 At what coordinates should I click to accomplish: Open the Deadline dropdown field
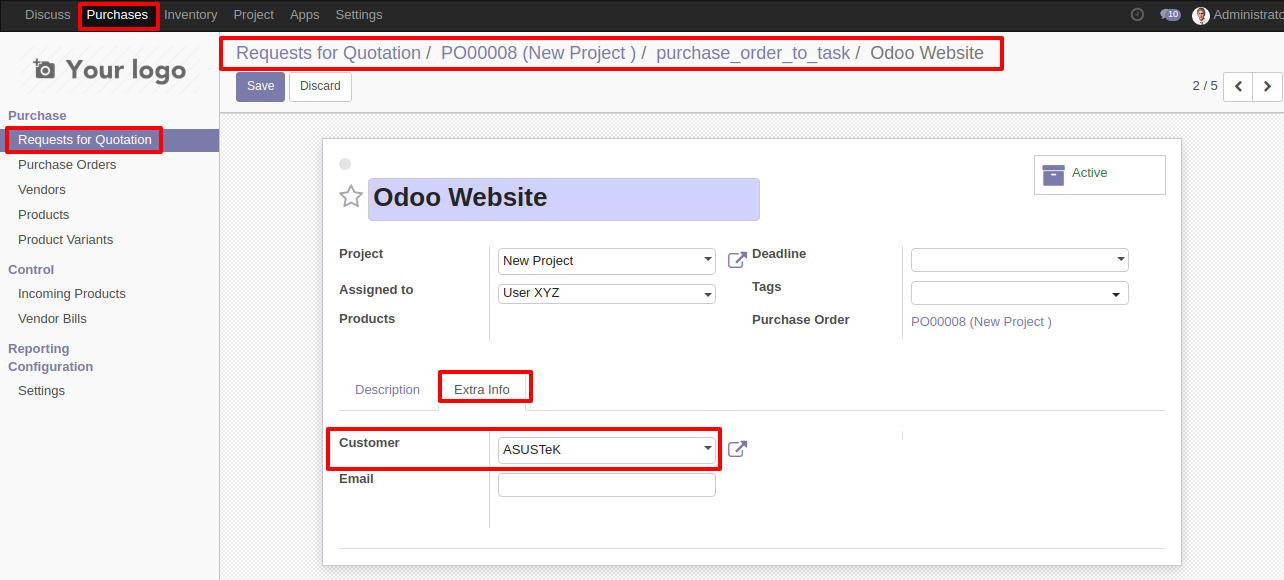point(1019,260)
